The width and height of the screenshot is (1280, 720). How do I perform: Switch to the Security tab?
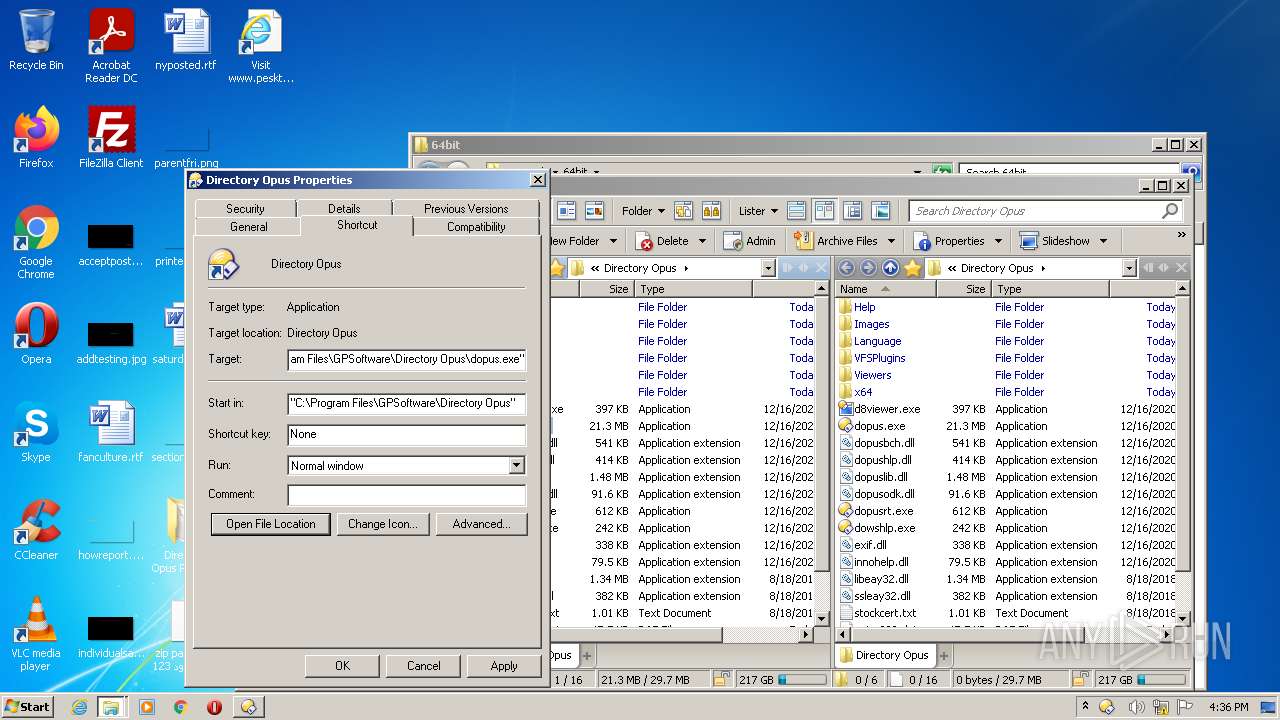click(245, 209)
